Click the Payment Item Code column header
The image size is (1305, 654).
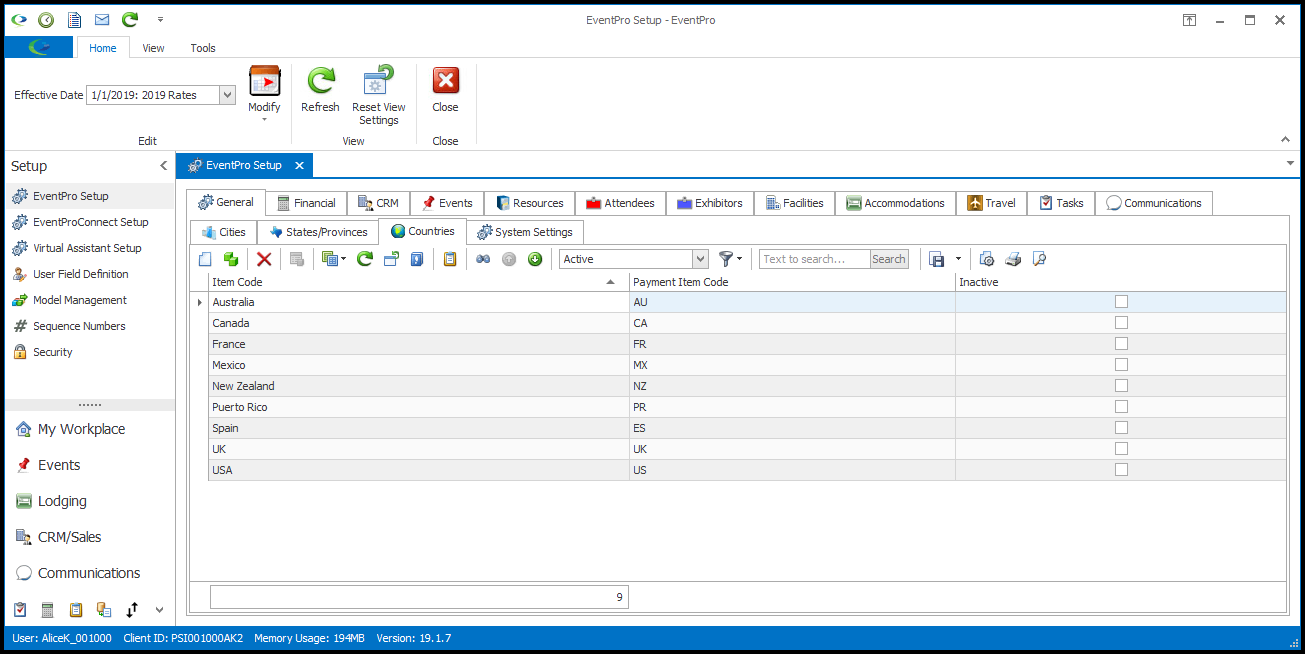click(x=792, y=282)
